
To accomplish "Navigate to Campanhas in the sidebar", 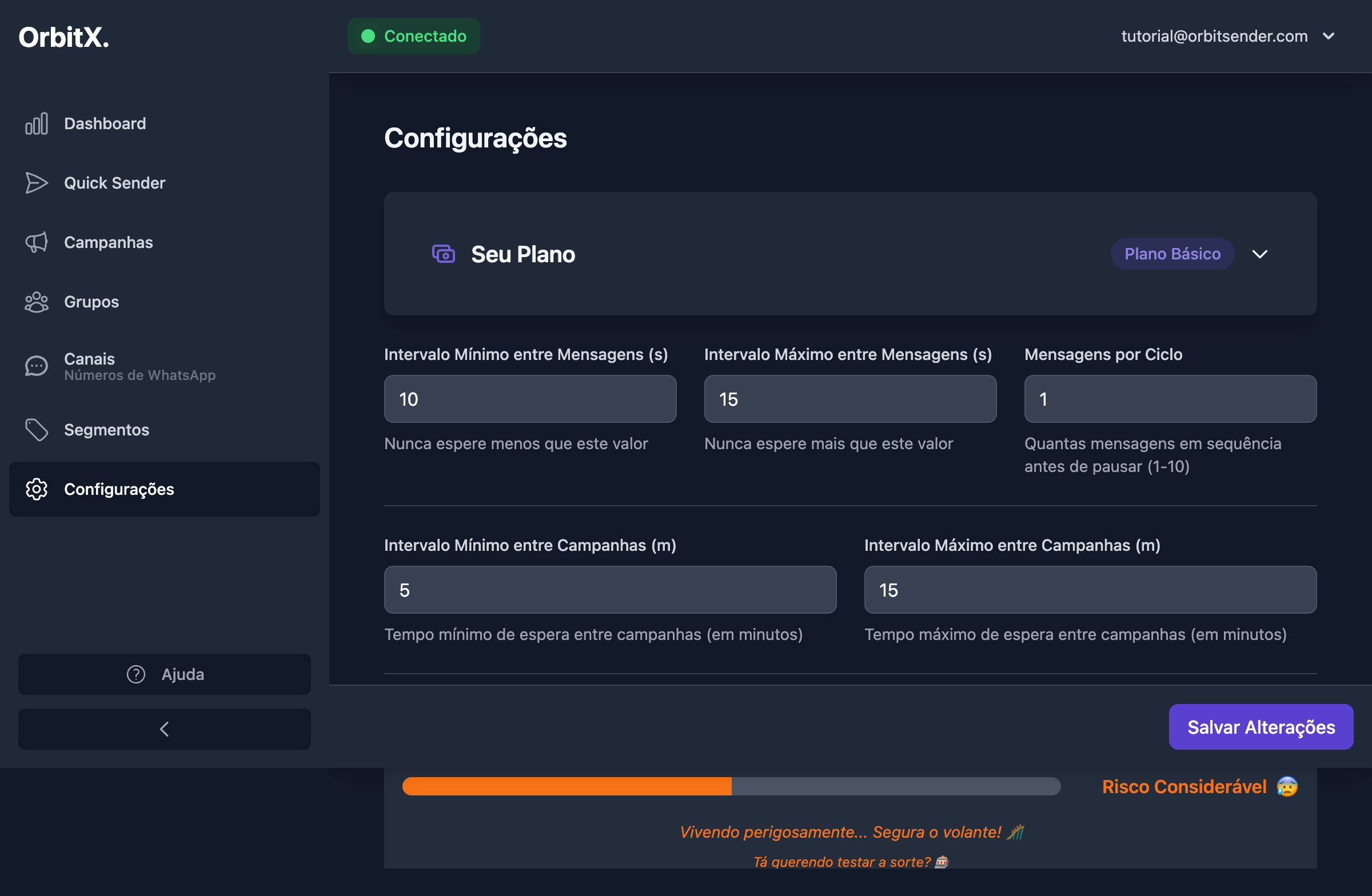I will (108, 242).
